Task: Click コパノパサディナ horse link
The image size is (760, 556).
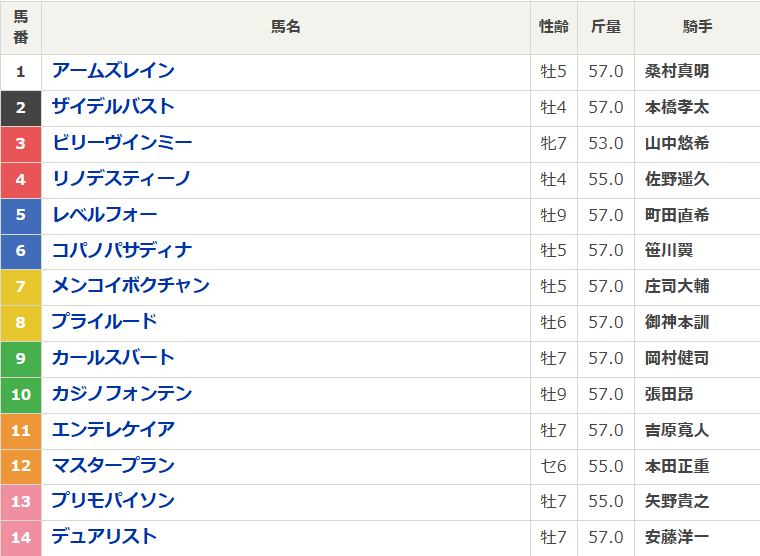Action: tap(122, 251)
